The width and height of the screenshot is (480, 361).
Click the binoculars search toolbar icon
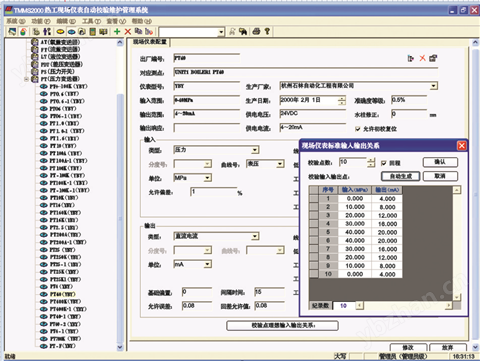pyautogui.click(x=243, y=32)
